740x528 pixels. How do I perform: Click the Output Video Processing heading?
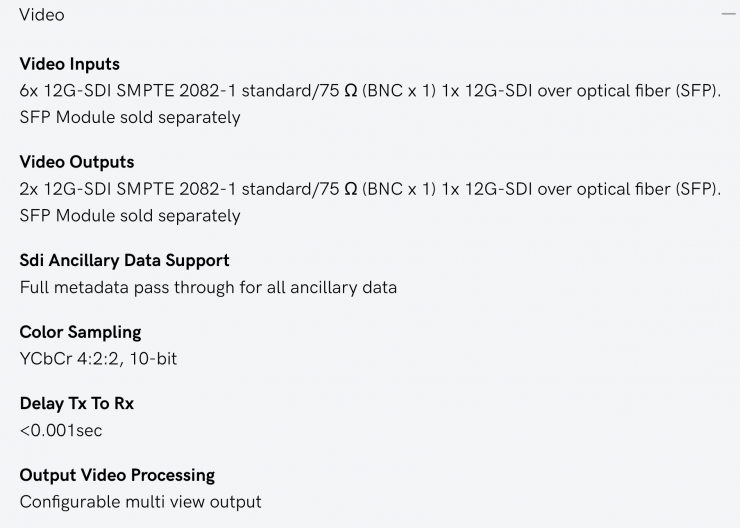point(117,475)
